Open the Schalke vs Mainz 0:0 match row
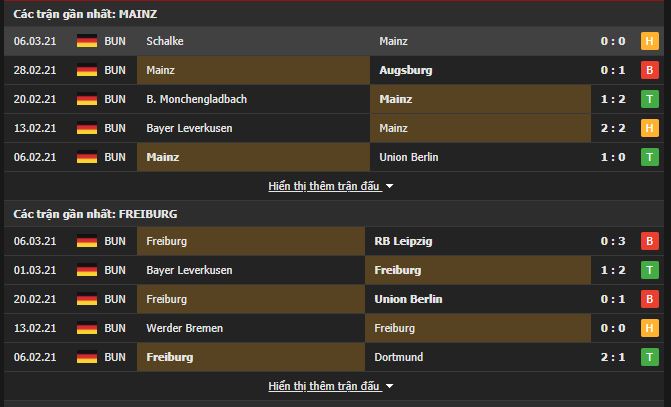Image resolution: width=671 pixels, height=407 pixels. (x=334, y=41)
